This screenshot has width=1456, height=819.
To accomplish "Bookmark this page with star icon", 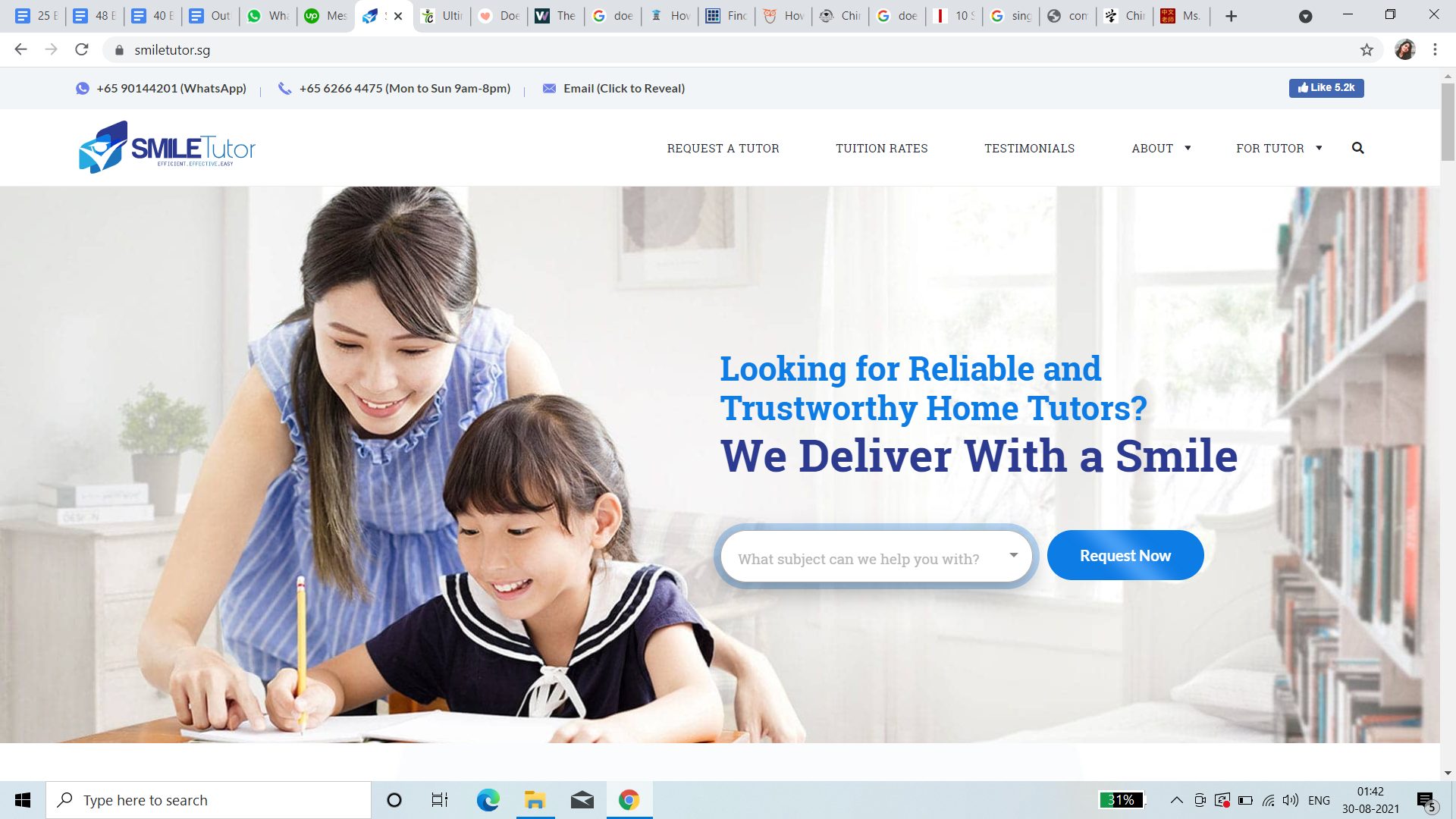I will pos(1367,50).
